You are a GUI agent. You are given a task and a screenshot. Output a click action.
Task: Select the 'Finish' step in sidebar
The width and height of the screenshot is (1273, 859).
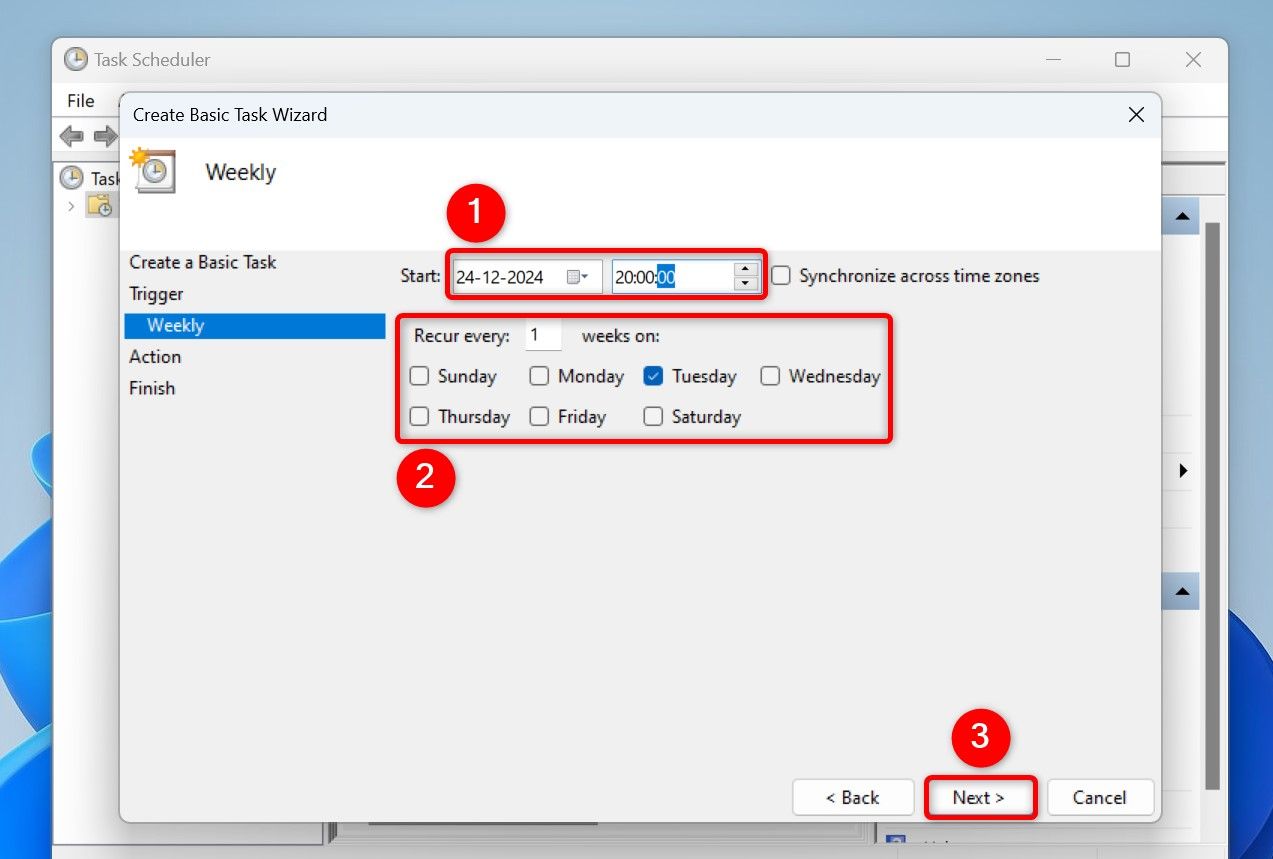pos(152,388)
